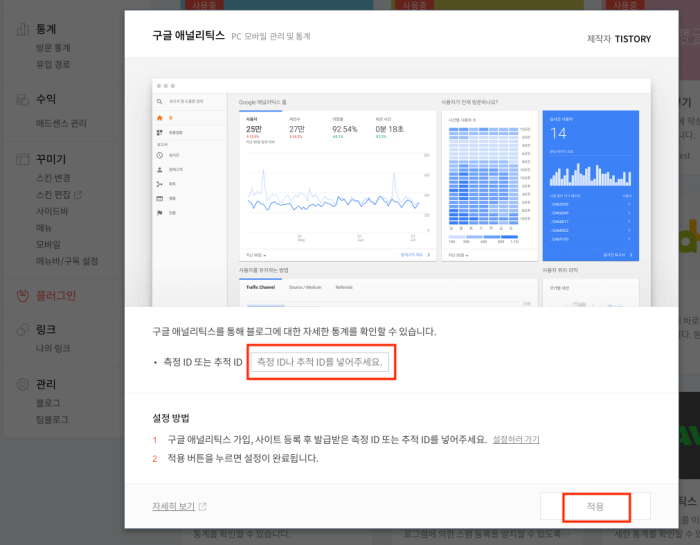Select 스킨 편집 under 꾸미기

[x=53, y=195]
